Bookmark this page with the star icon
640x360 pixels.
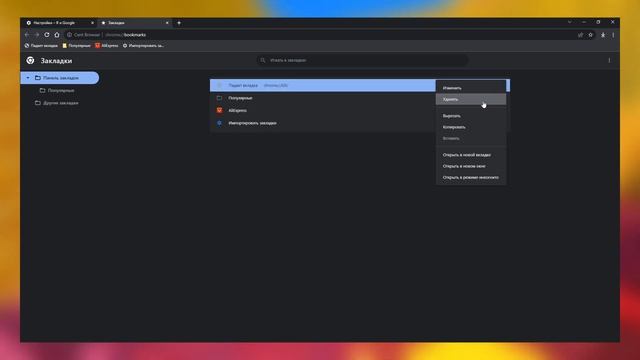click(x=591, y=35)
